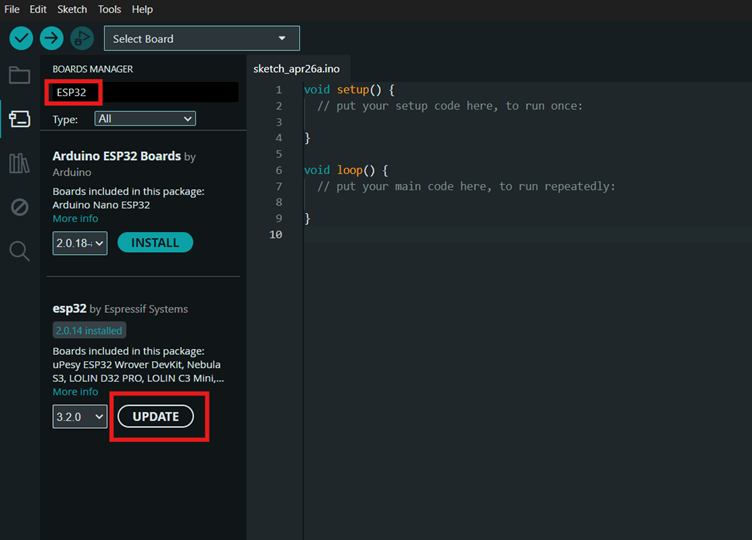Select the Boards Manager sidebar icon
The image size is (752, 540).
(19, 119)
